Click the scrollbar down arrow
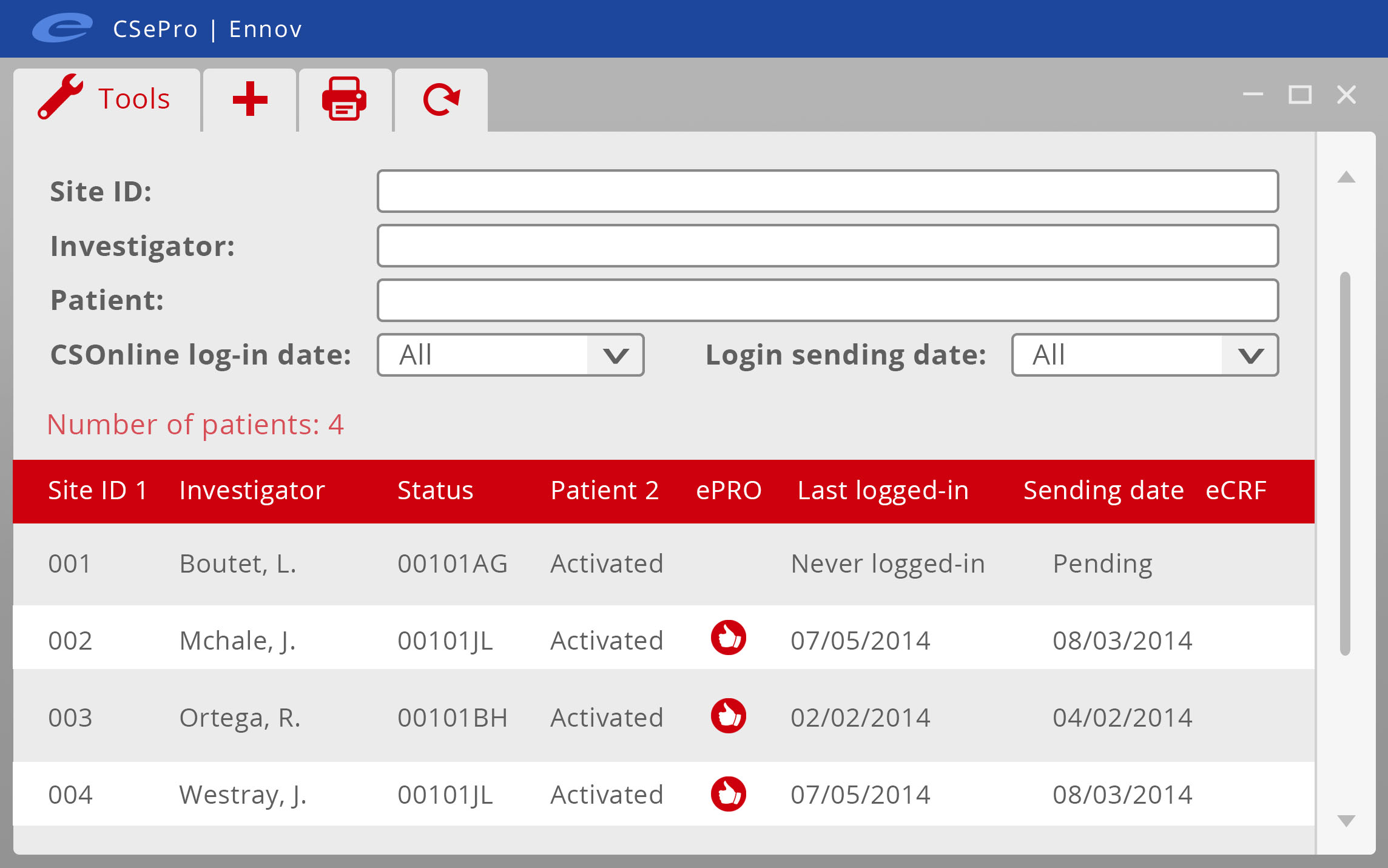The image size is (1388, 868). point(1346,821)
